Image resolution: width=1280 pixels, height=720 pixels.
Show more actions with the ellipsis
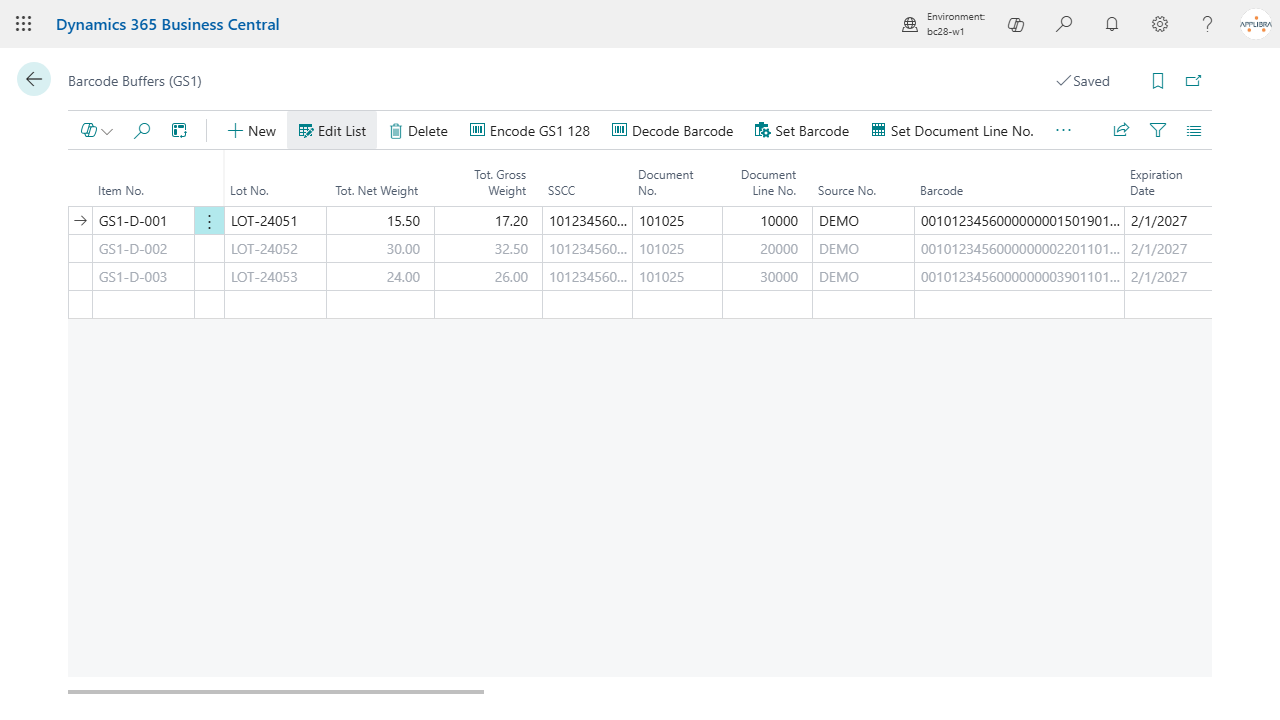pos(1063,130)
